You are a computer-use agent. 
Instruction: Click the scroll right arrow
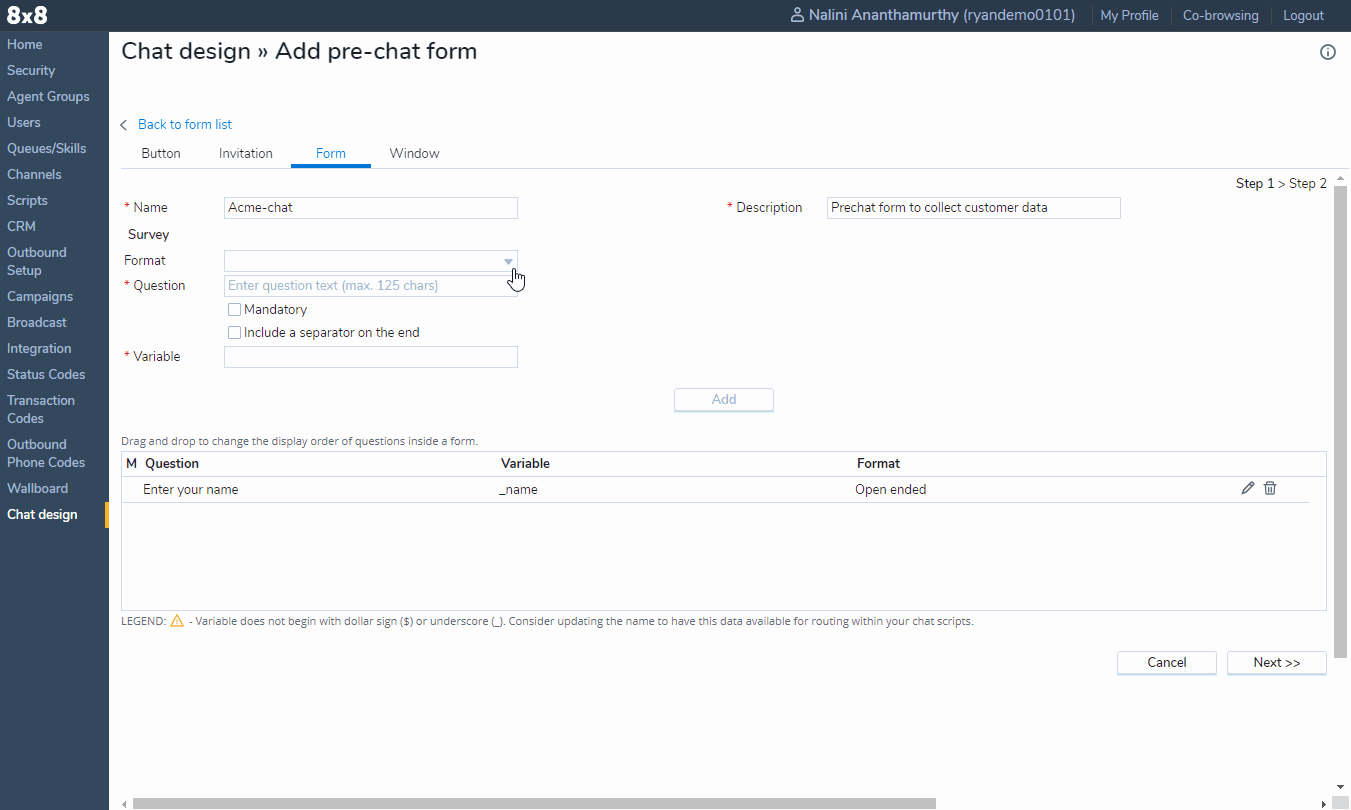(x=1324, y=803)
